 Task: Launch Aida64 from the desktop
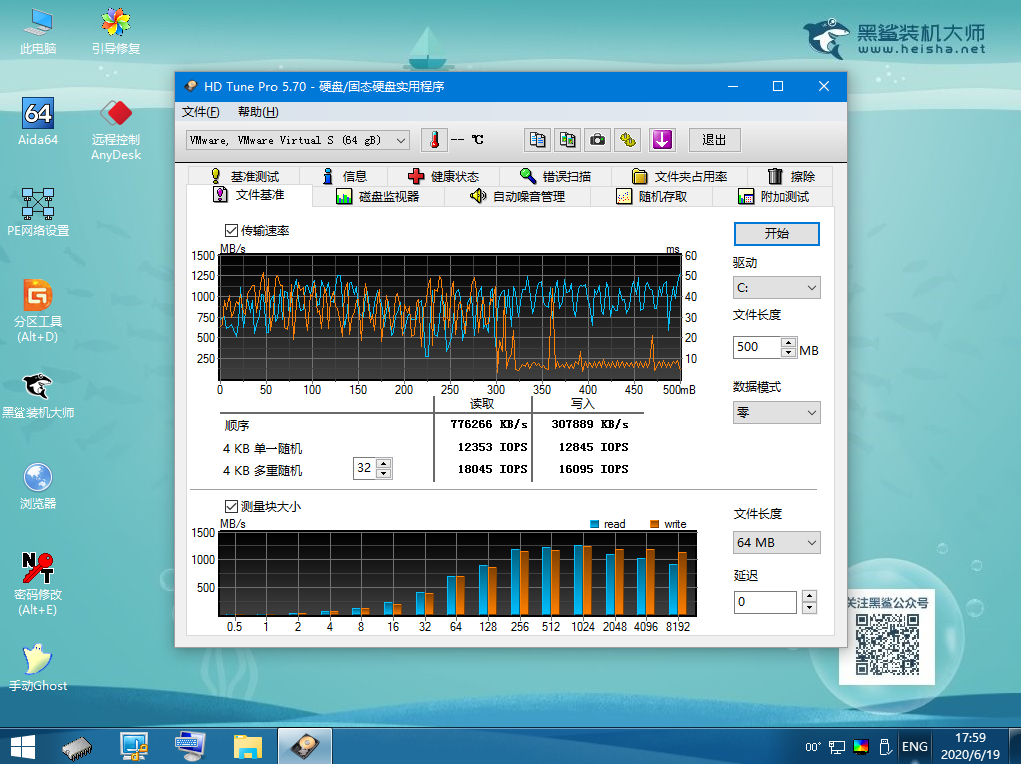[x=38, y=122]
